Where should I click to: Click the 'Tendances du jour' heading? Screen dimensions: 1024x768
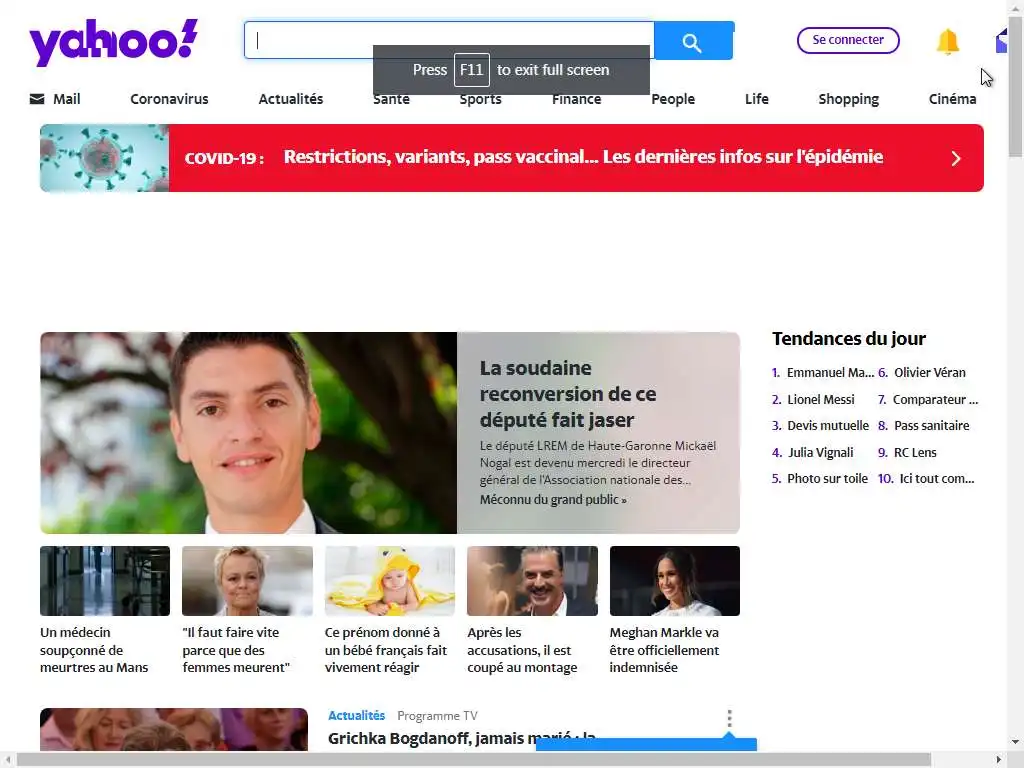848,338
